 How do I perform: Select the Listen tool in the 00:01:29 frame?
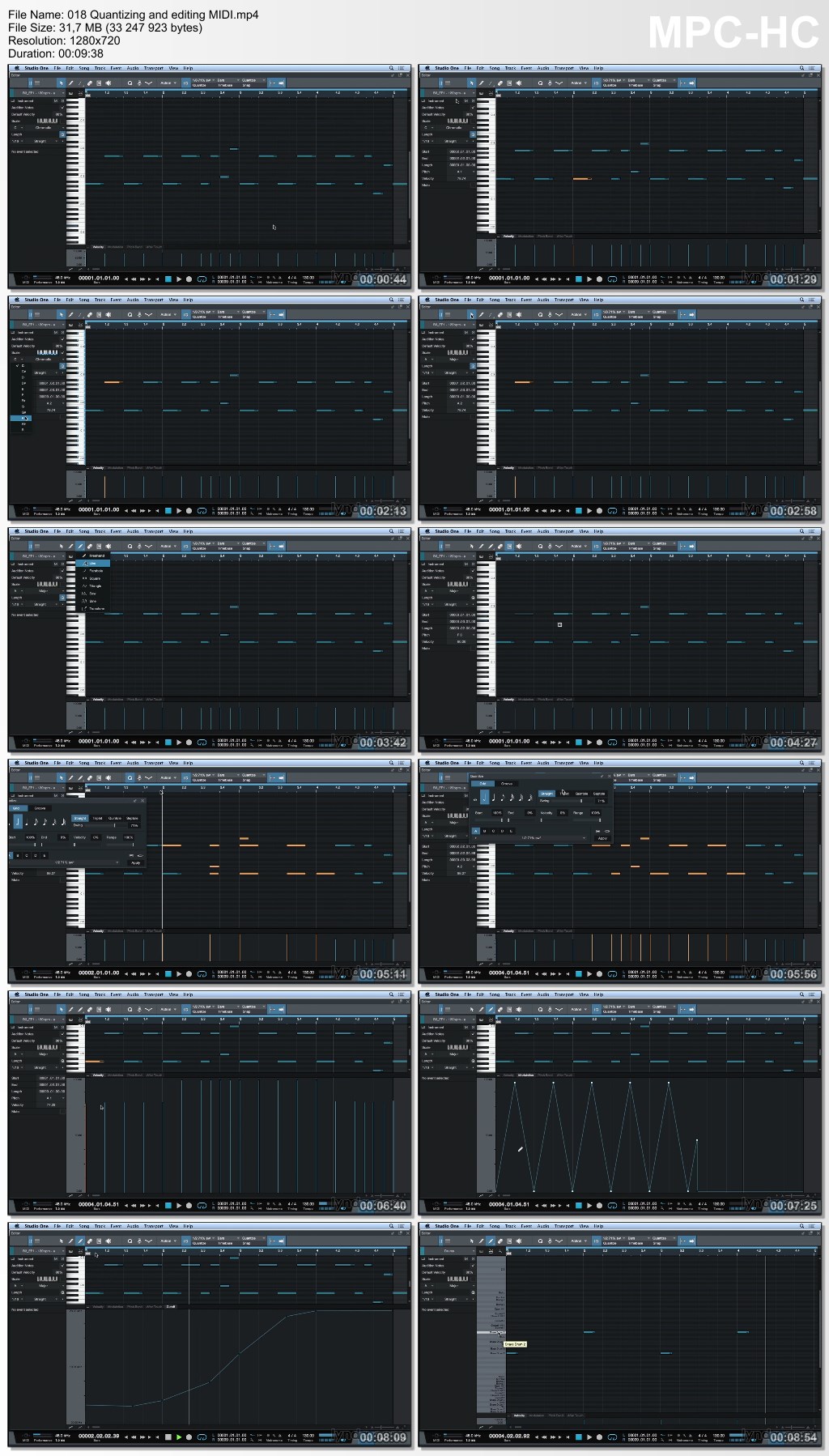(x=518, y=83)
